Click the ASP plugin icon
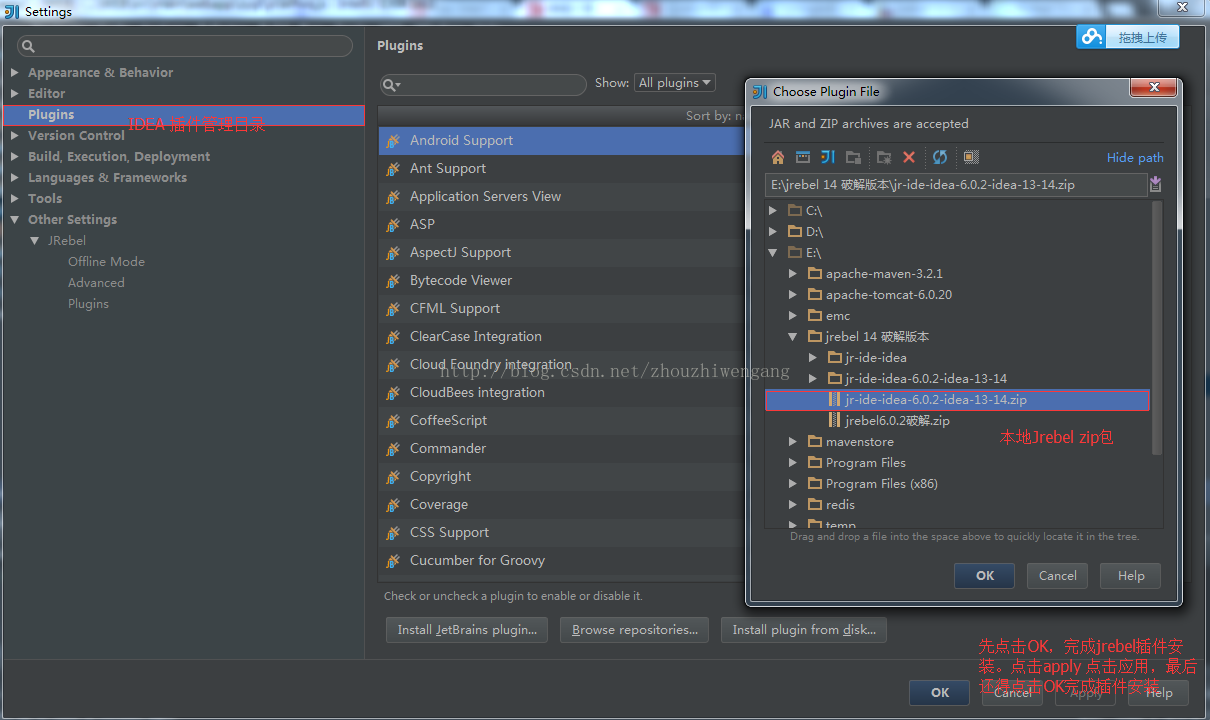The image size is (1210, 720). (393, 225)
